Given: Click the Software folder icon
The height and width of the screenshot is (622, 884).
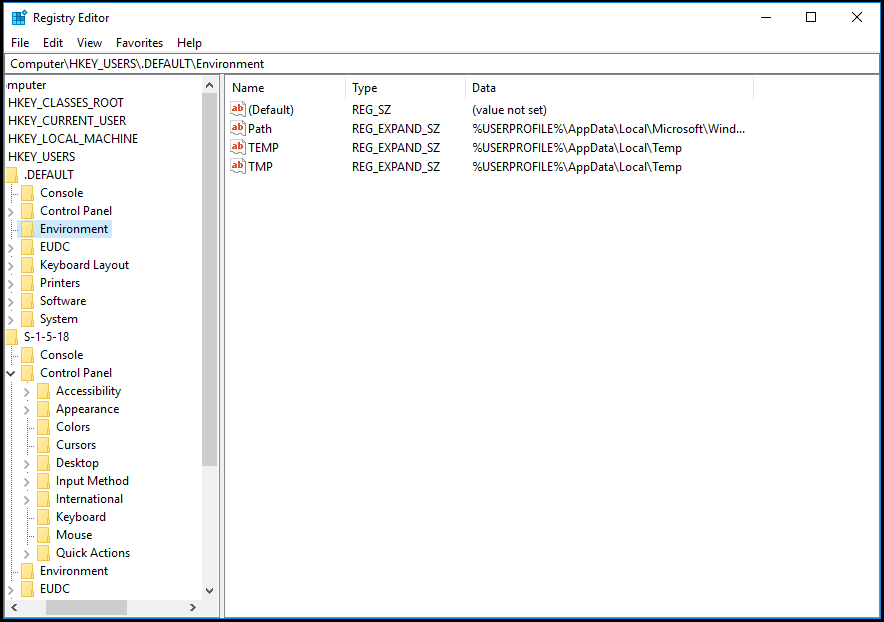Looking at the screenshot, I should tap(27, 301).
